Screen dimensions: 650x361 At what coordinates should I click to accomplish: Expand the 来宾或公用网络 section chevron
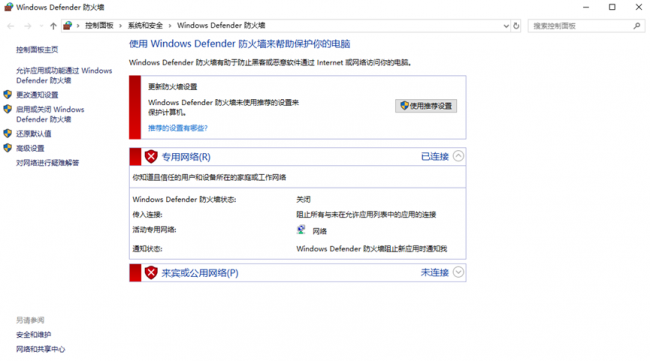[458, 272]
